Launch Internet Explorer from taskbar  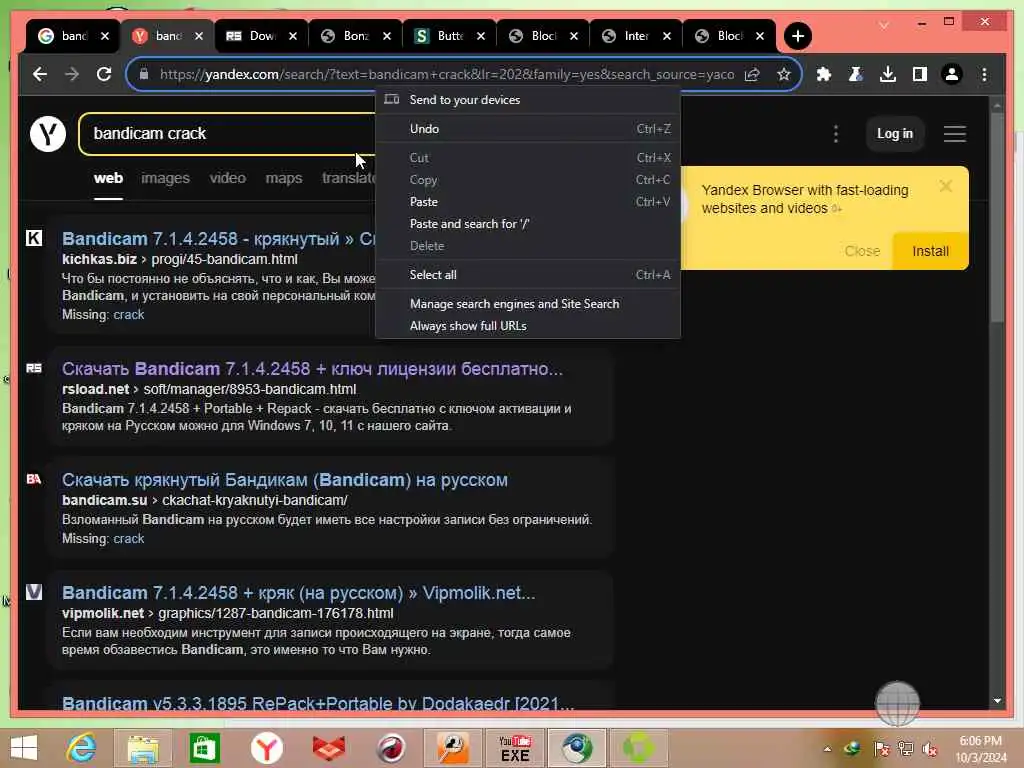82,748
